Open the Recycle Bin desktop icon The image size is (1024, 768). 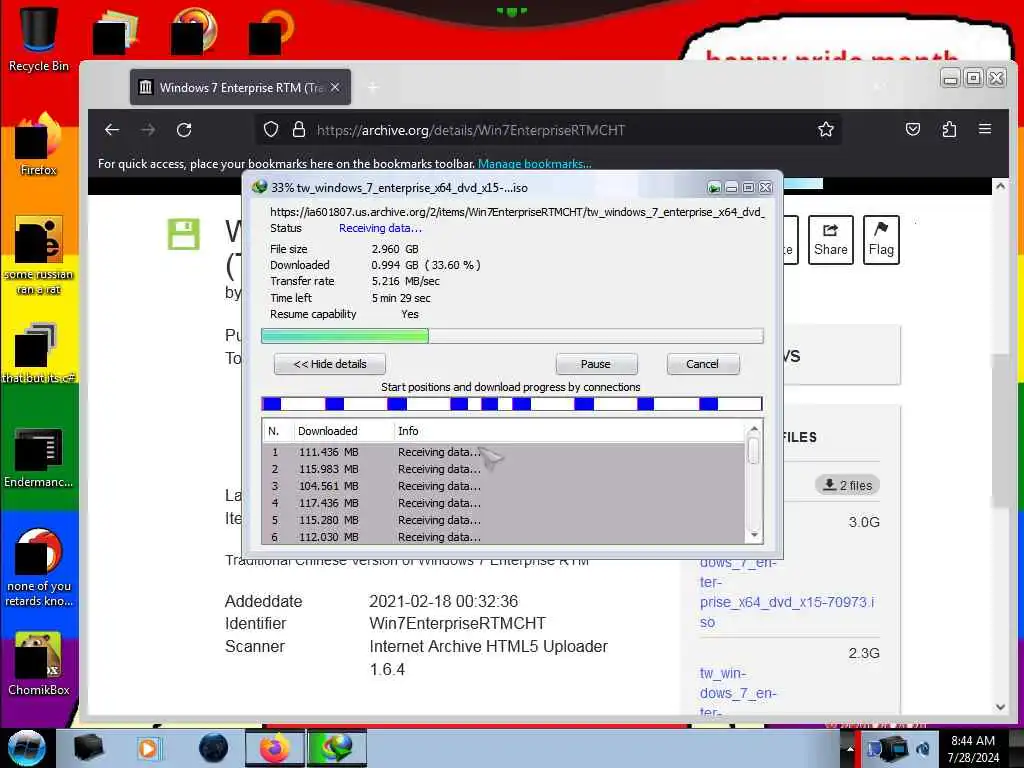[x=39, y=38]
